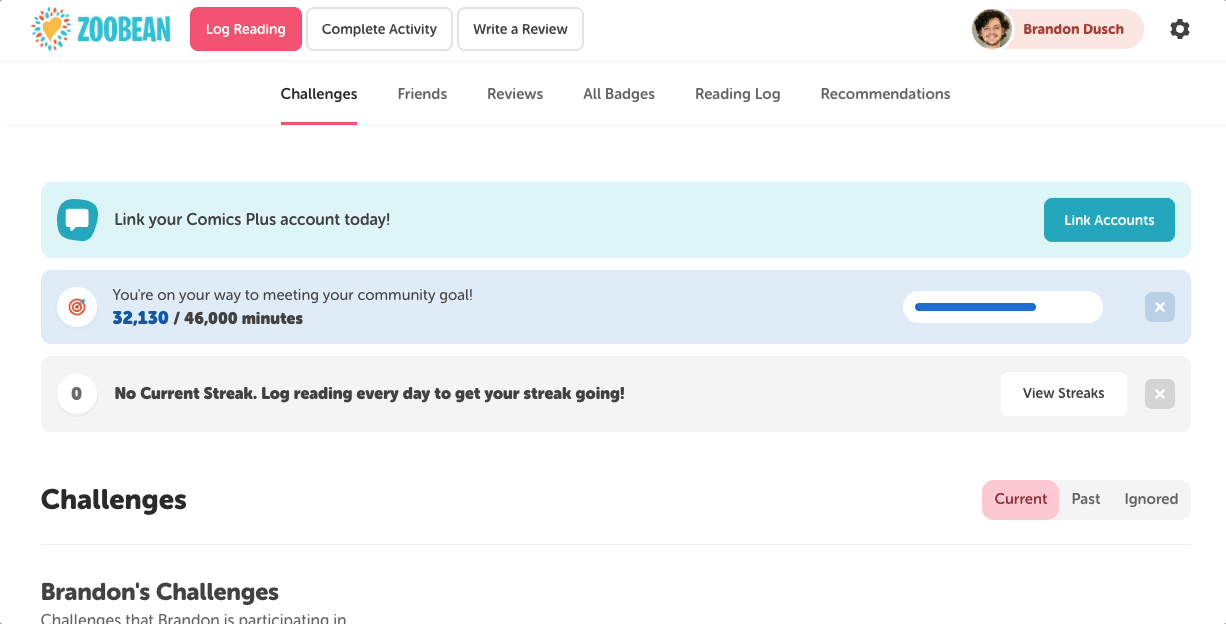This screenshot has width=1226, height=624.
Task: Click the Comics Plus chat bubble icon
Action: coord(77,220)
